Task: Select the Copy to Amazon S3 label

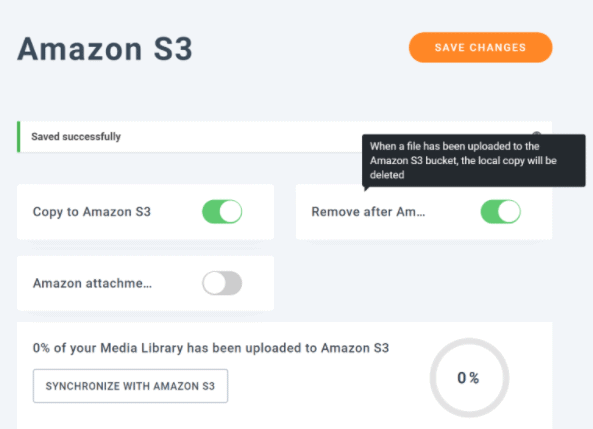Action: click(92, 211)
